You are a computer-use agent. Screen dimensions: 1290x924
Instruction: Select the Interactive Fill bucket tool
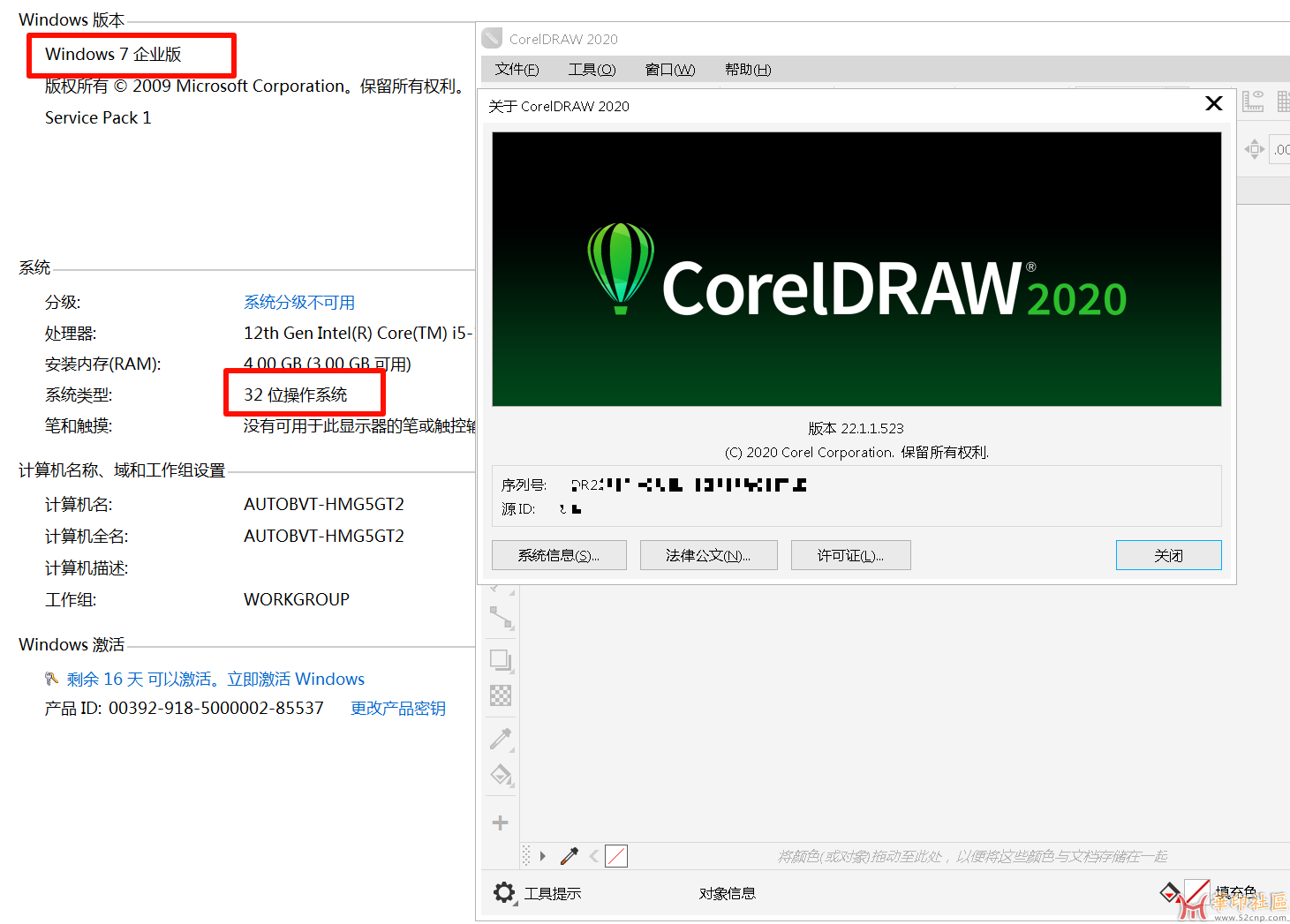point(501,776)
